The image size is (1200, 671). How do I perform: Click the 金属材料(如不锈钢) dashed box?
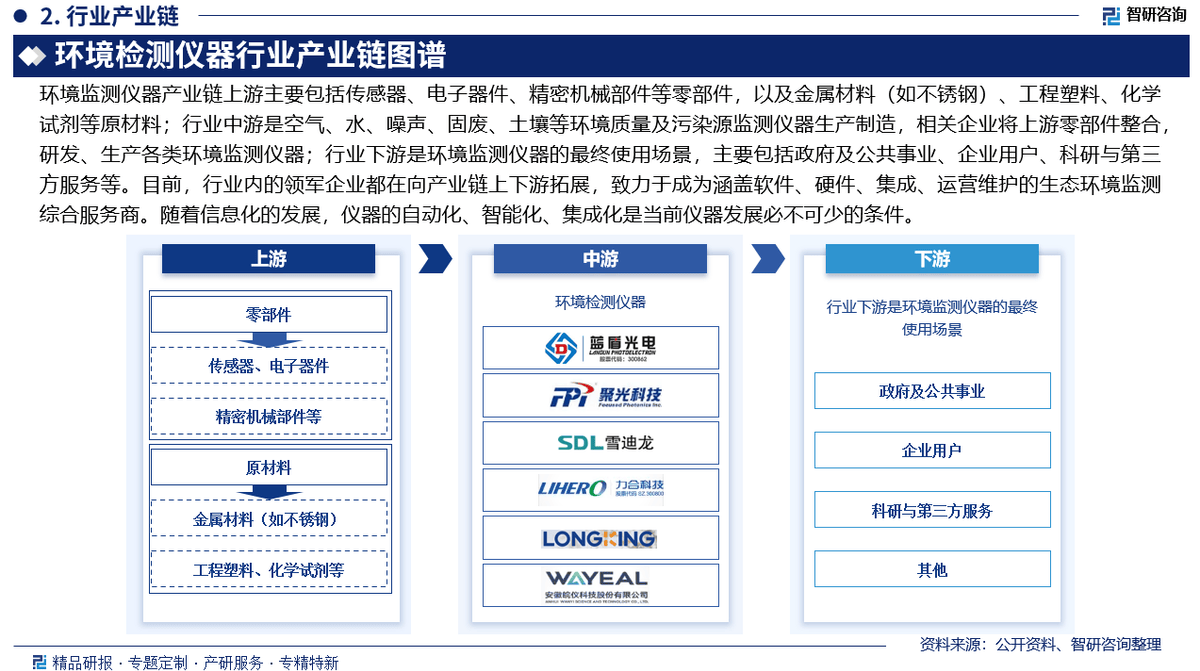268,519
